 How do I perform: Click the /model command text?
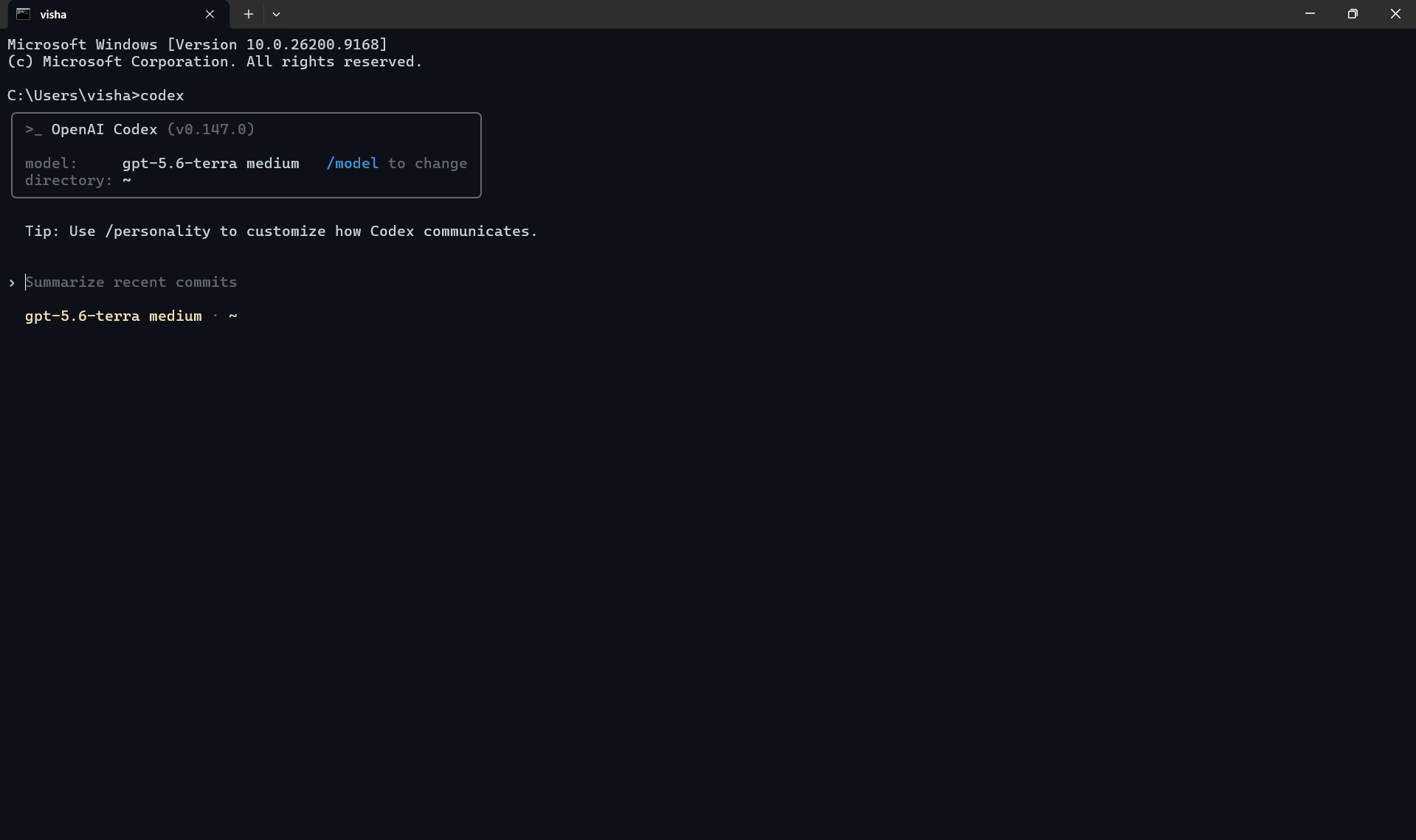[x=353, y=163]
